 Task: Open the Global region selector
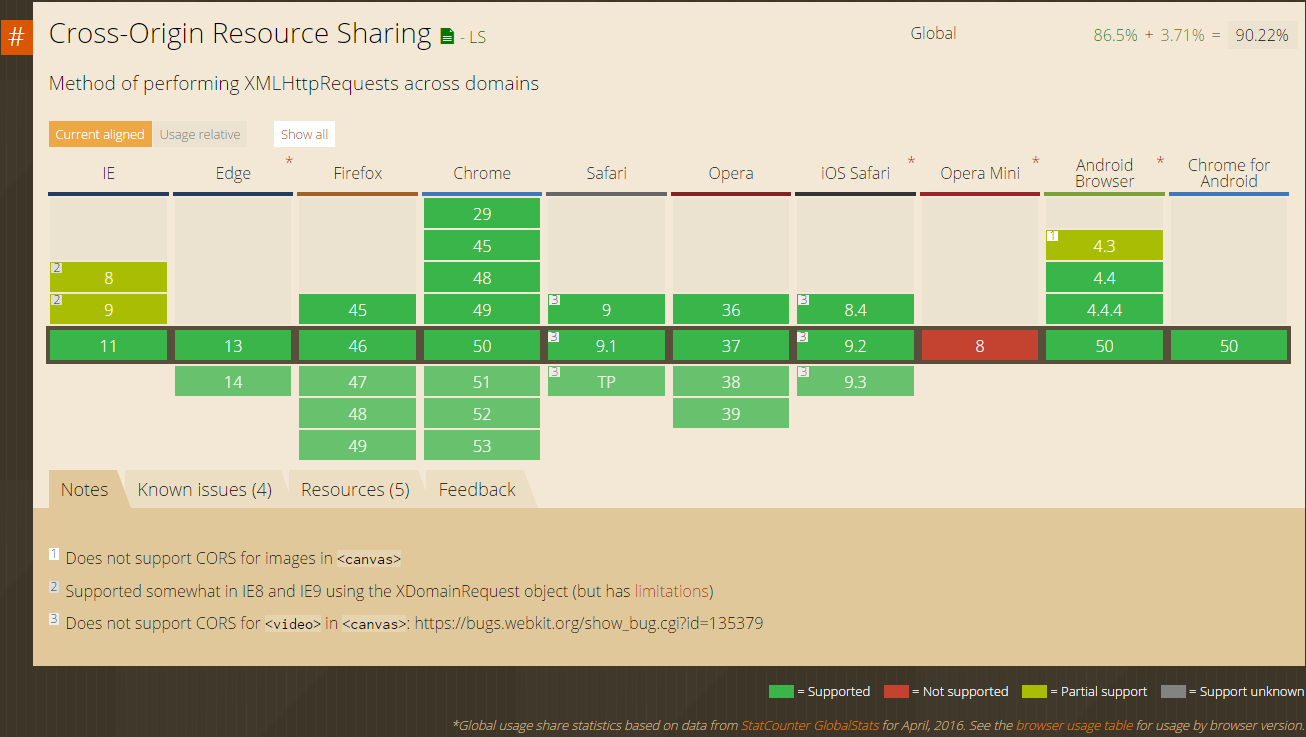tap(933, 32)
